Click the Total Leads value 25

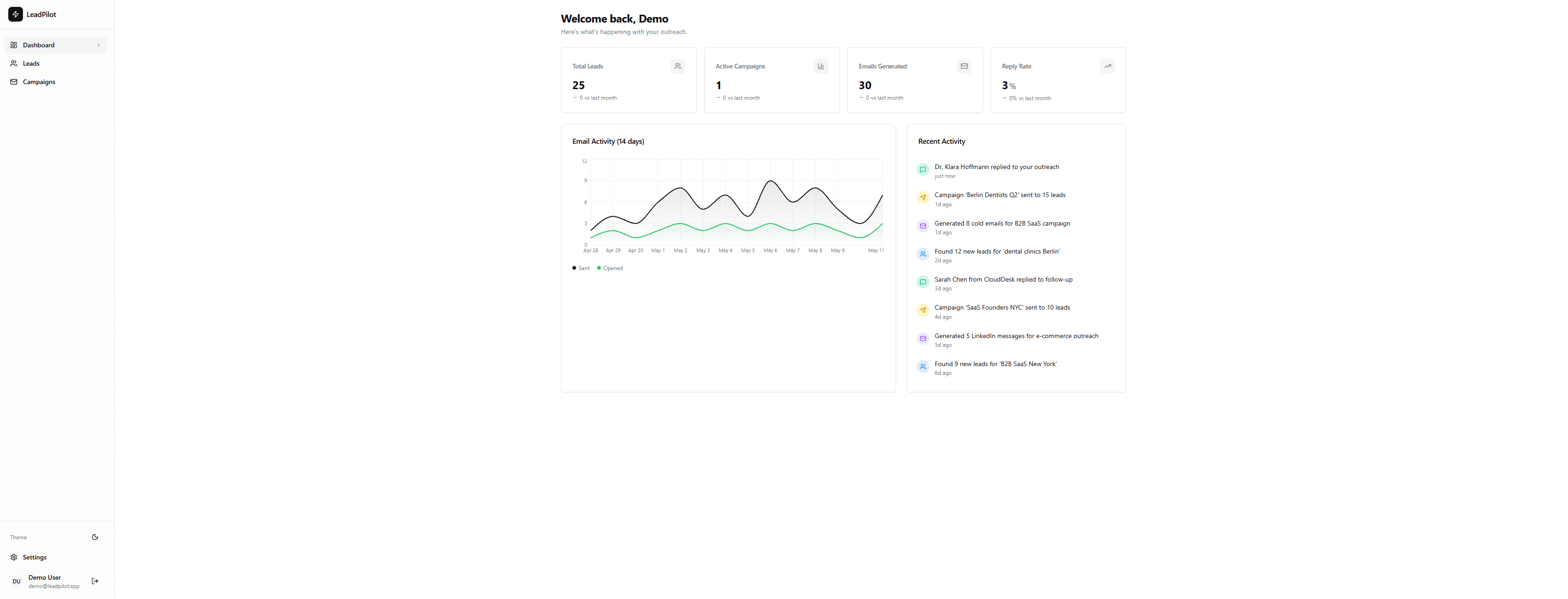coord(578,85)
